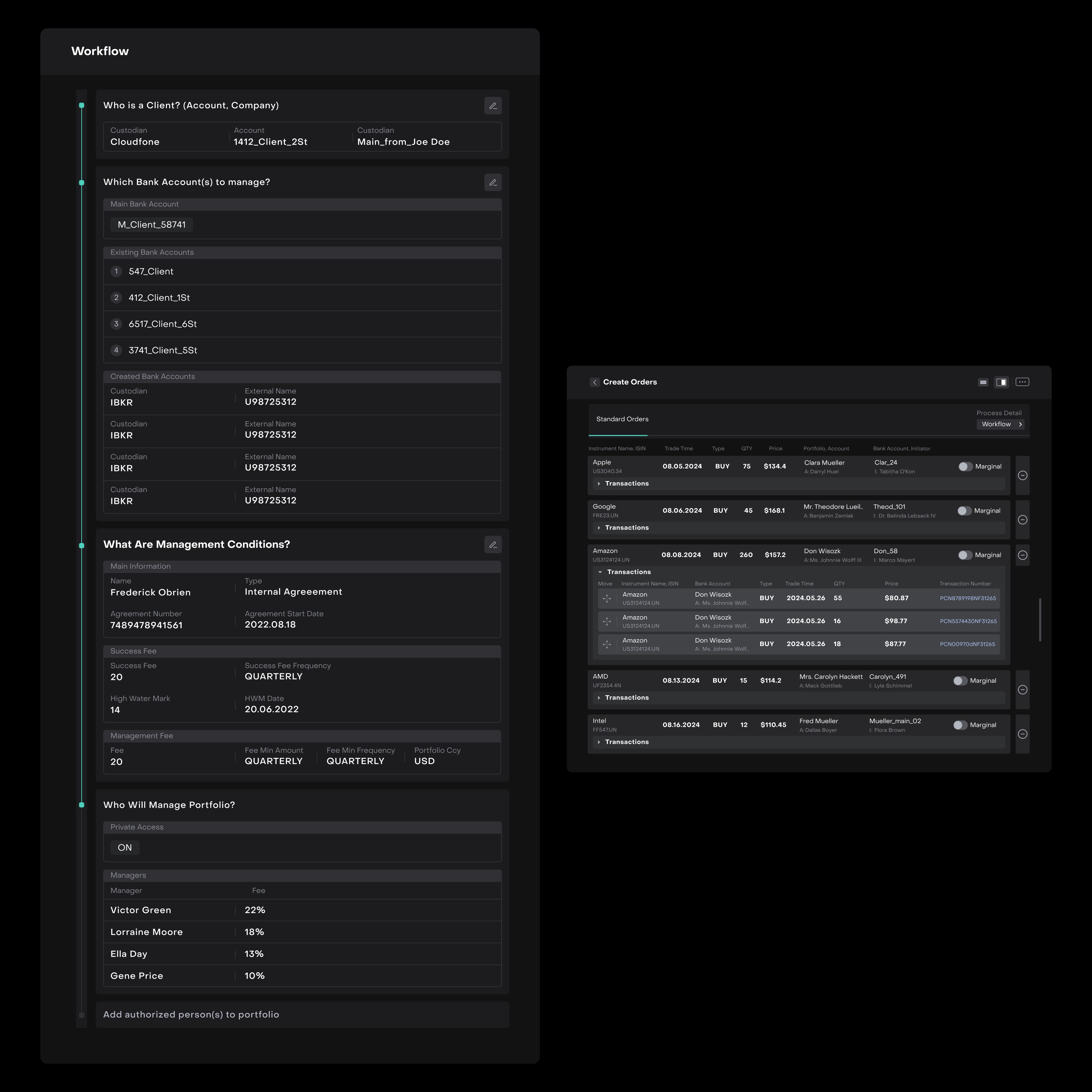
Task: Open the three-dots more options menu
Action: [1022, 382]
